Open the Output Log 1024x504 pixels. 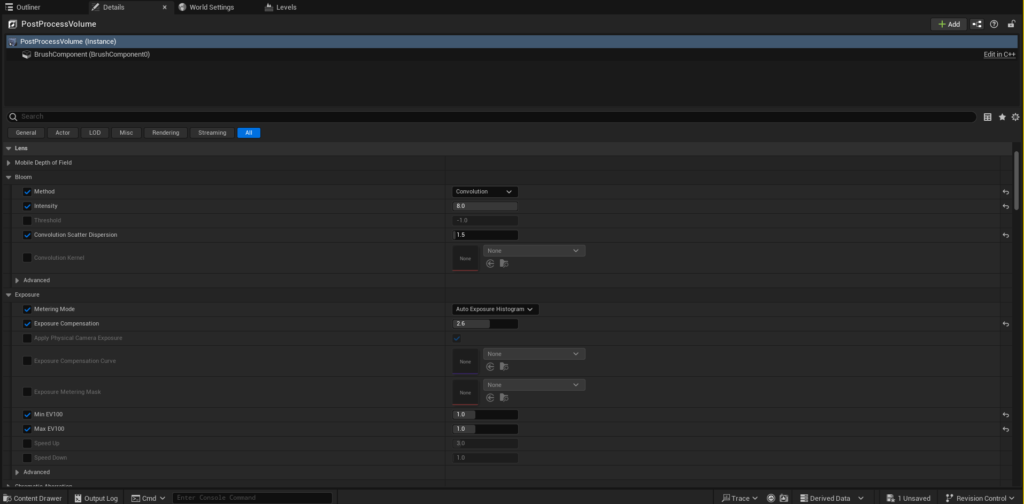point(96,498)
